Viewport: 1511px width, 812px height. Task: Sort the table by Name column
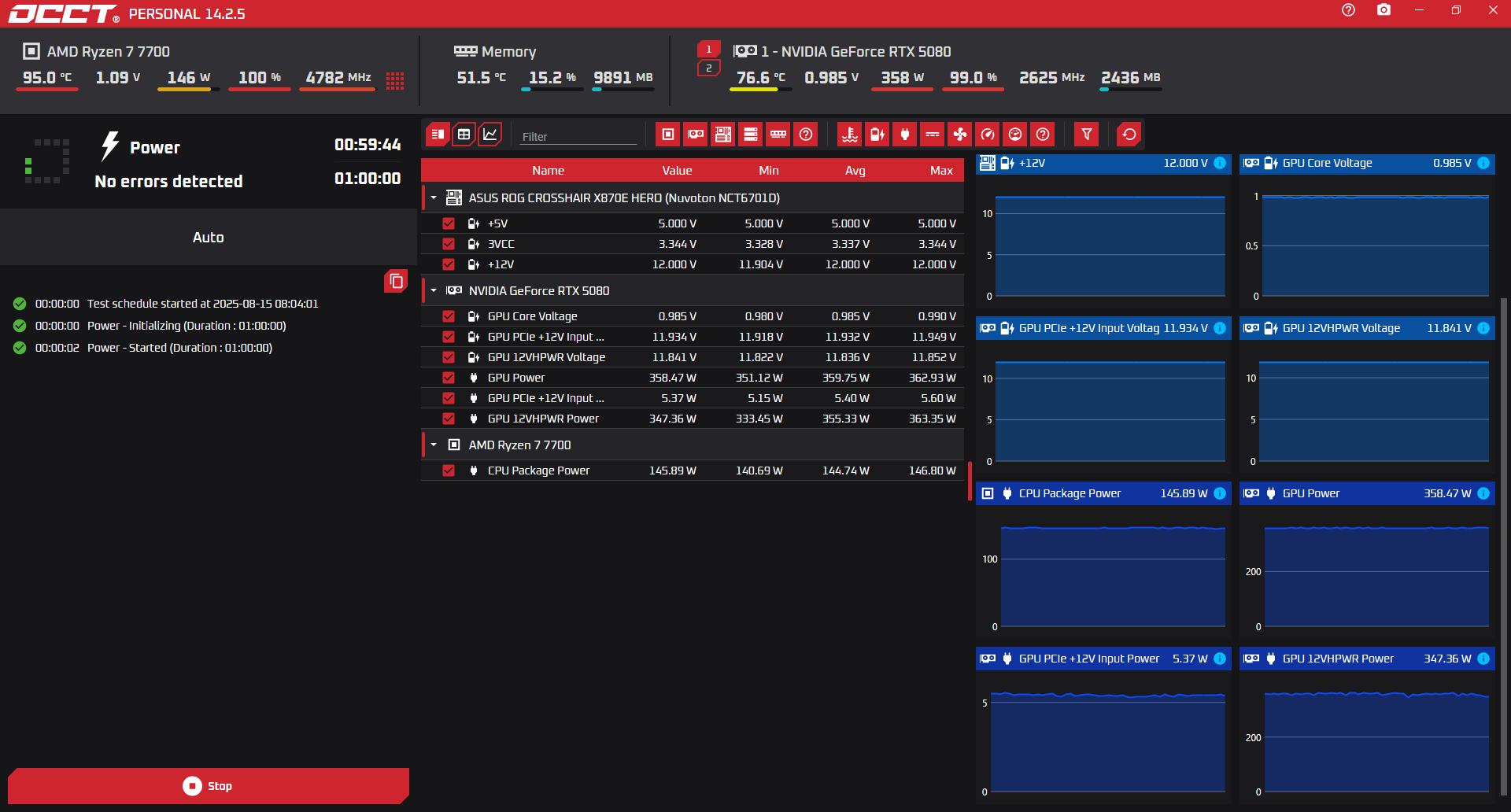548,171
